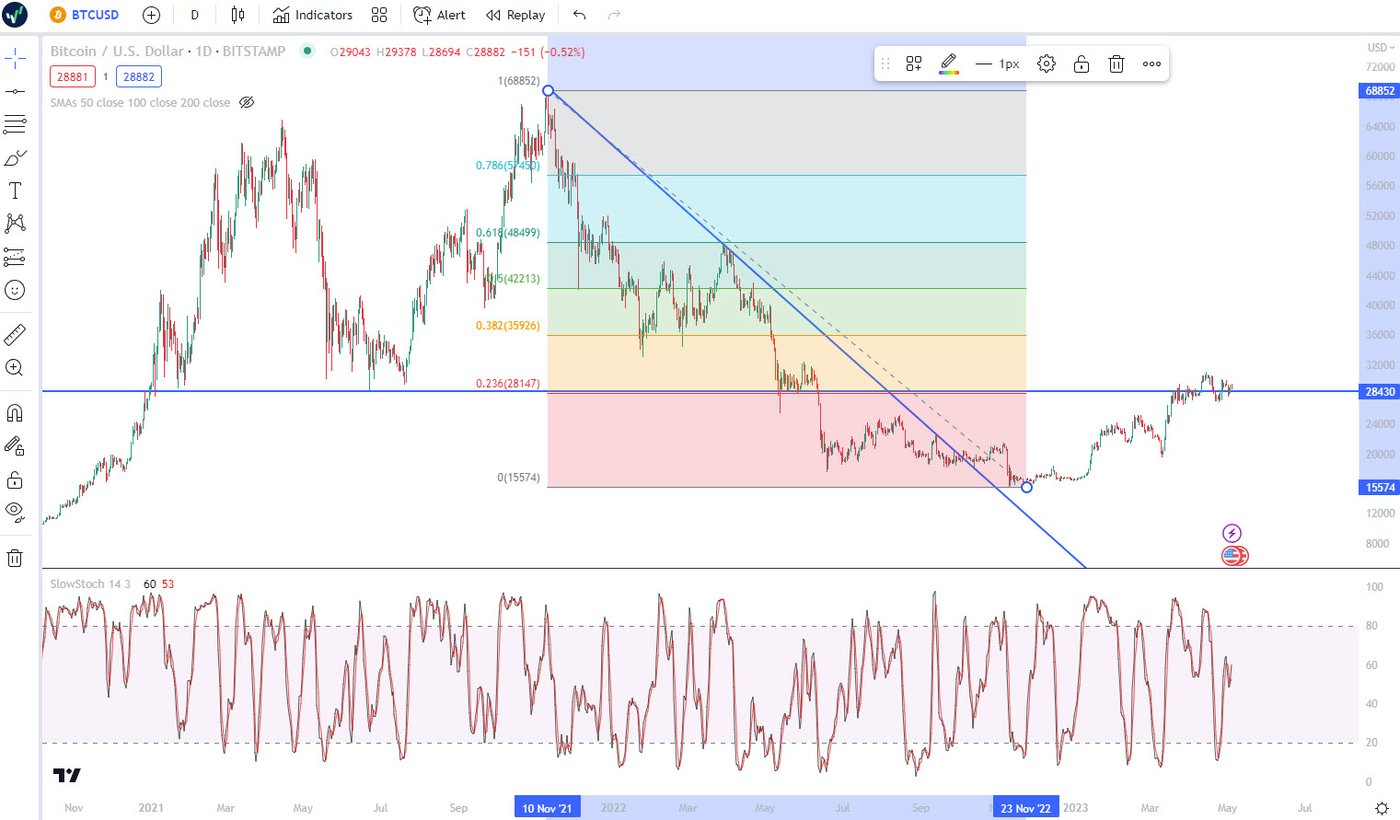Screen dimensions: 1400x820
Task: Select the Trend Line drawing tool
Action: pyautogui.click(x=15, y=91)
